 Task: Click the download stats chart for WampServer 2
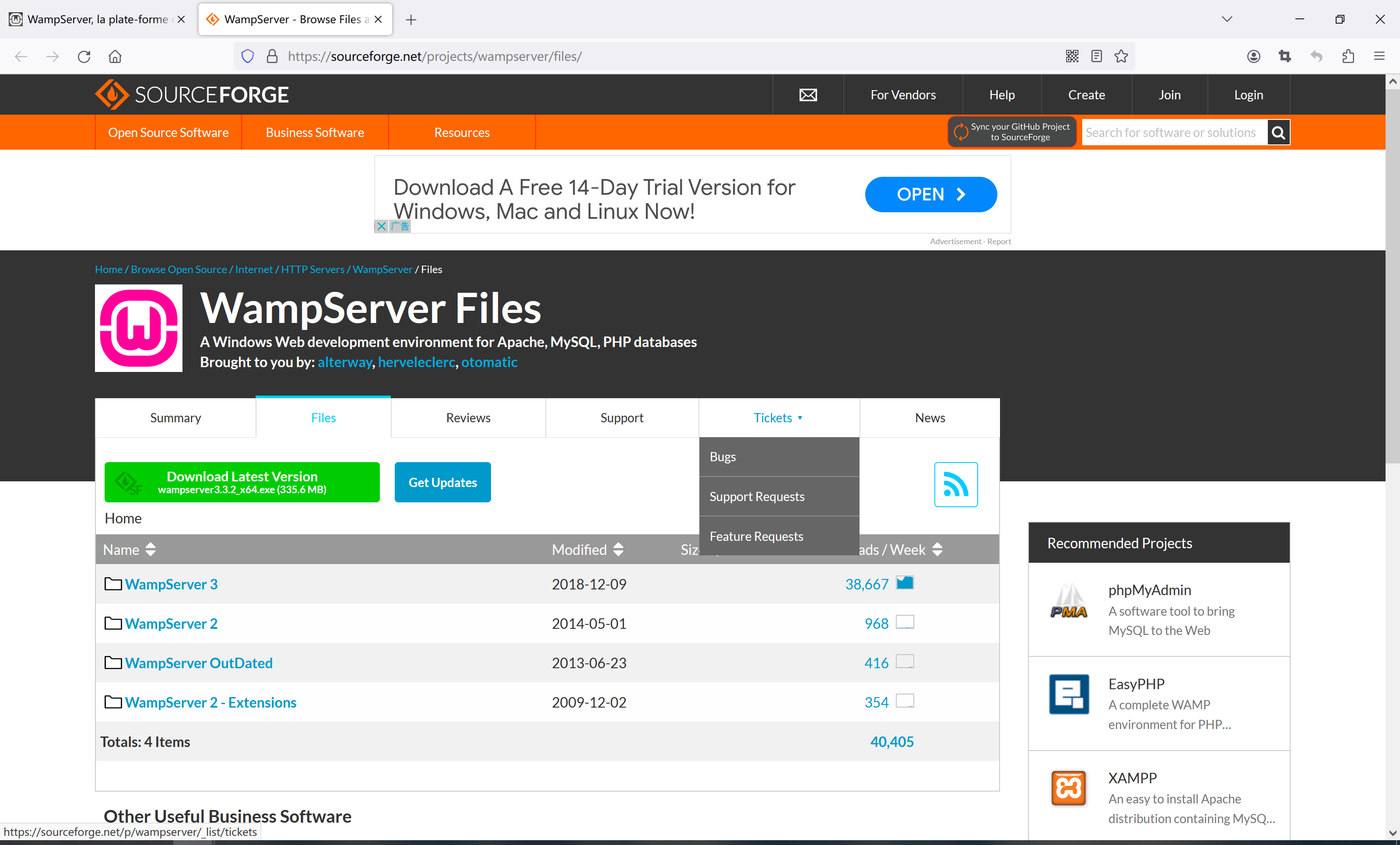905,622
